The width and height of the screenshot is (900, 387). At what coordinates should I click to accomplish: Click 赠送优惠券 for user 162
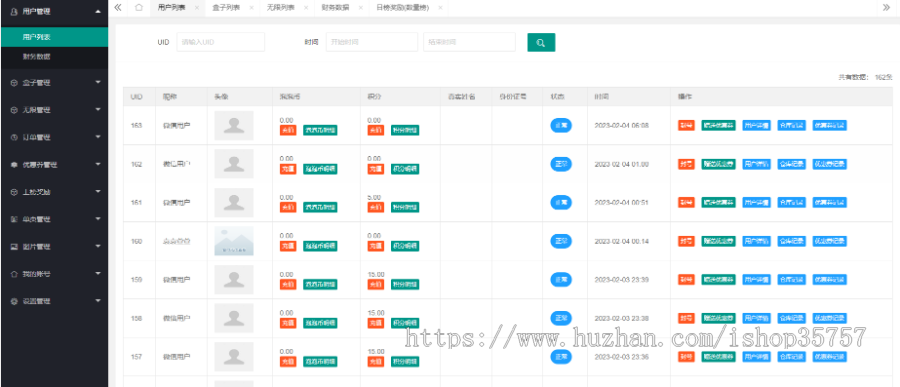click(719, 164)
